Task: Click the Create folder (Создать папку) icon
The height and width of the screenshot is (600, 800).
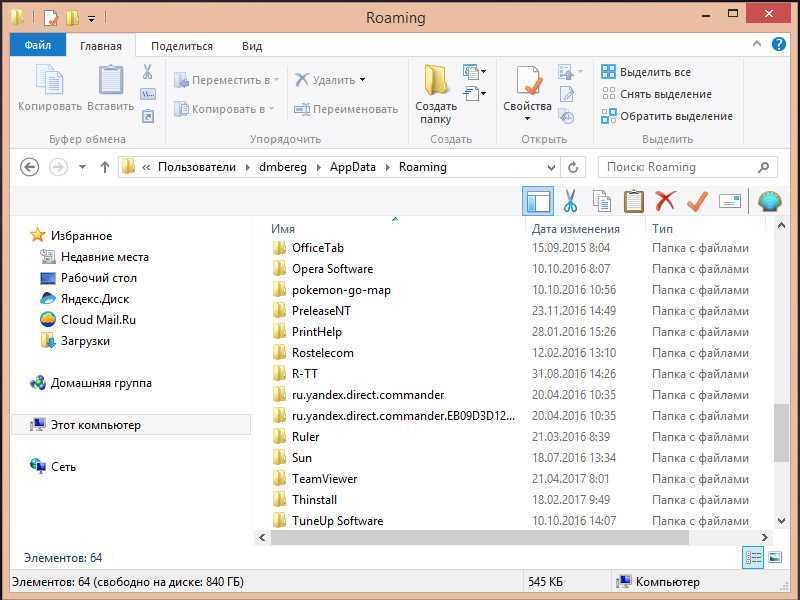Action: point(435,80)
